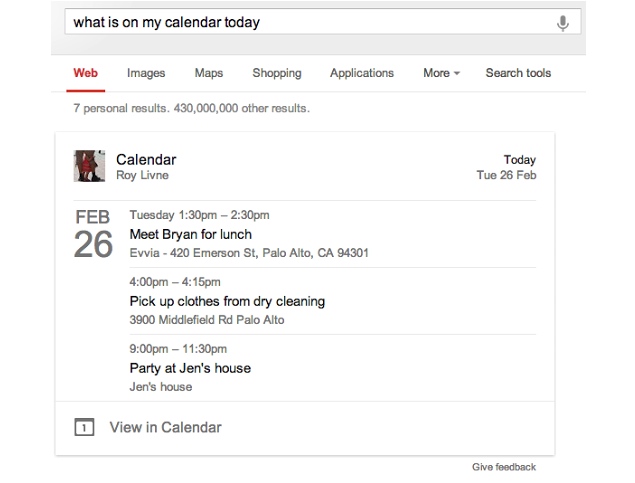Open Search tools options

point(518,73)
